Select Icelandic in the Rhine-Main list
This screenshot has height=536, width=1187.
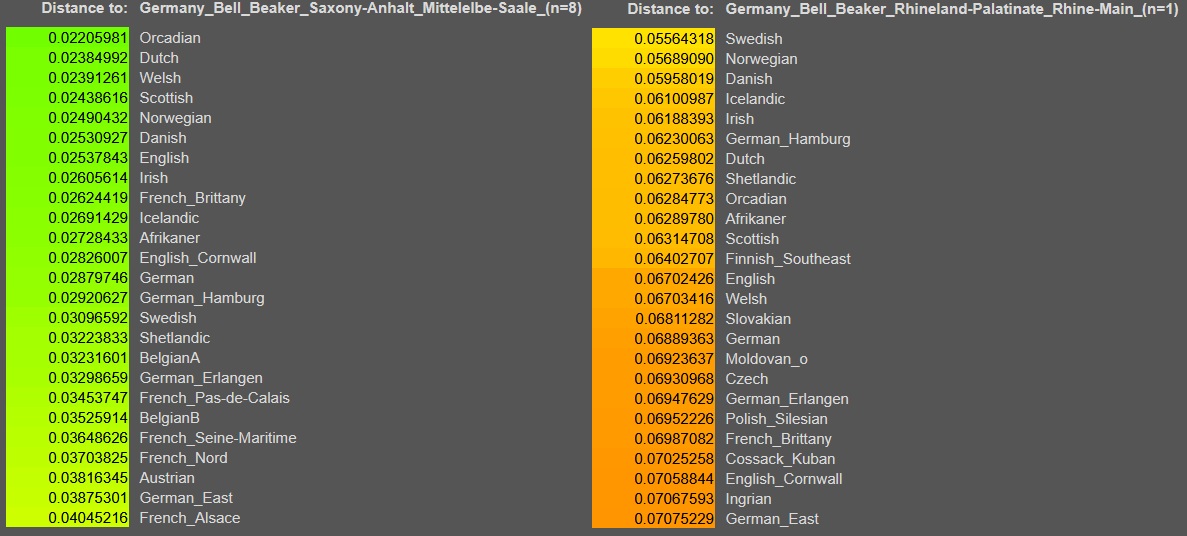756,99
